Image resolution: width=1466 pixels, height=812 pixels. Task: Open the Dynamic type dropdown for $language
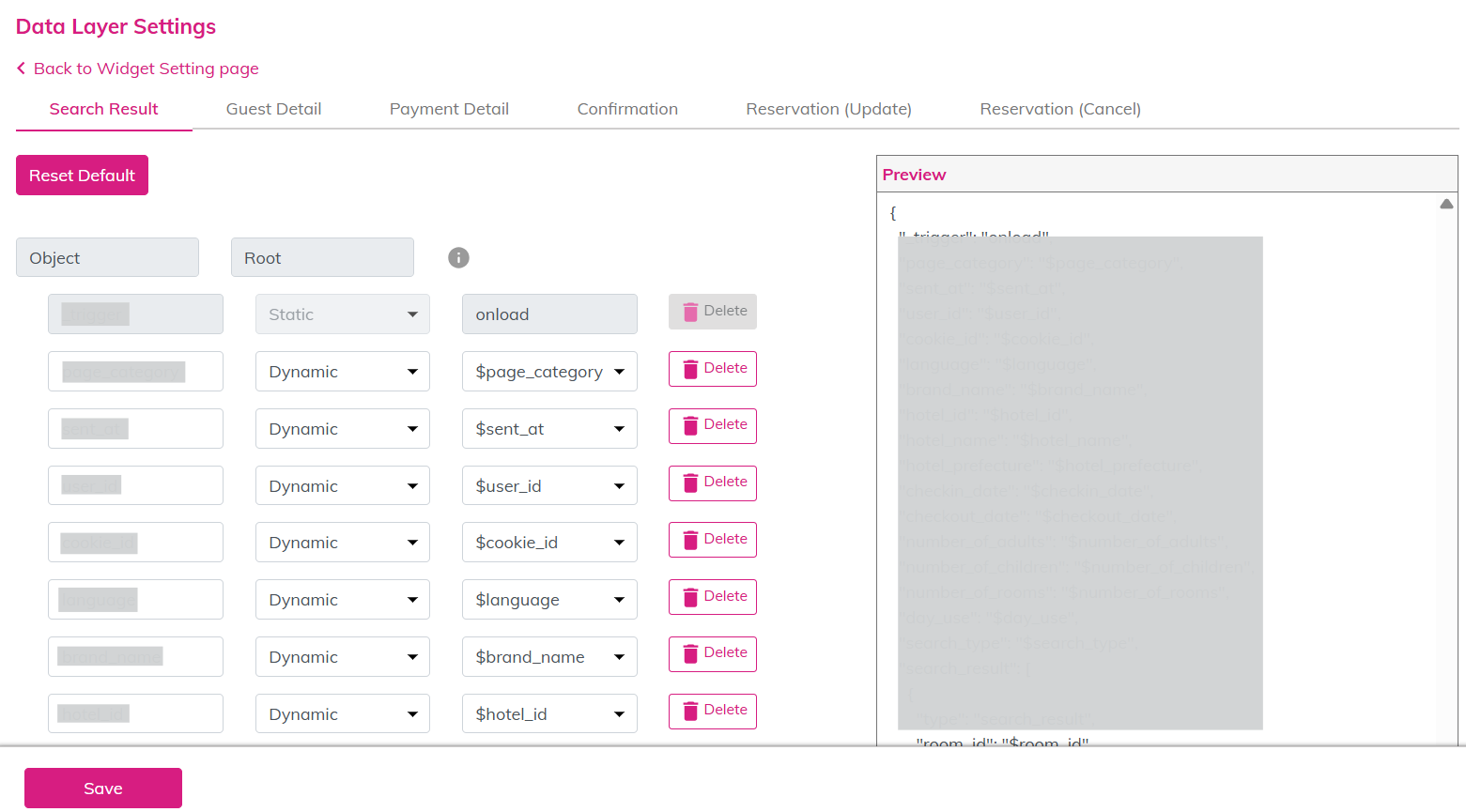coord(342,600)
